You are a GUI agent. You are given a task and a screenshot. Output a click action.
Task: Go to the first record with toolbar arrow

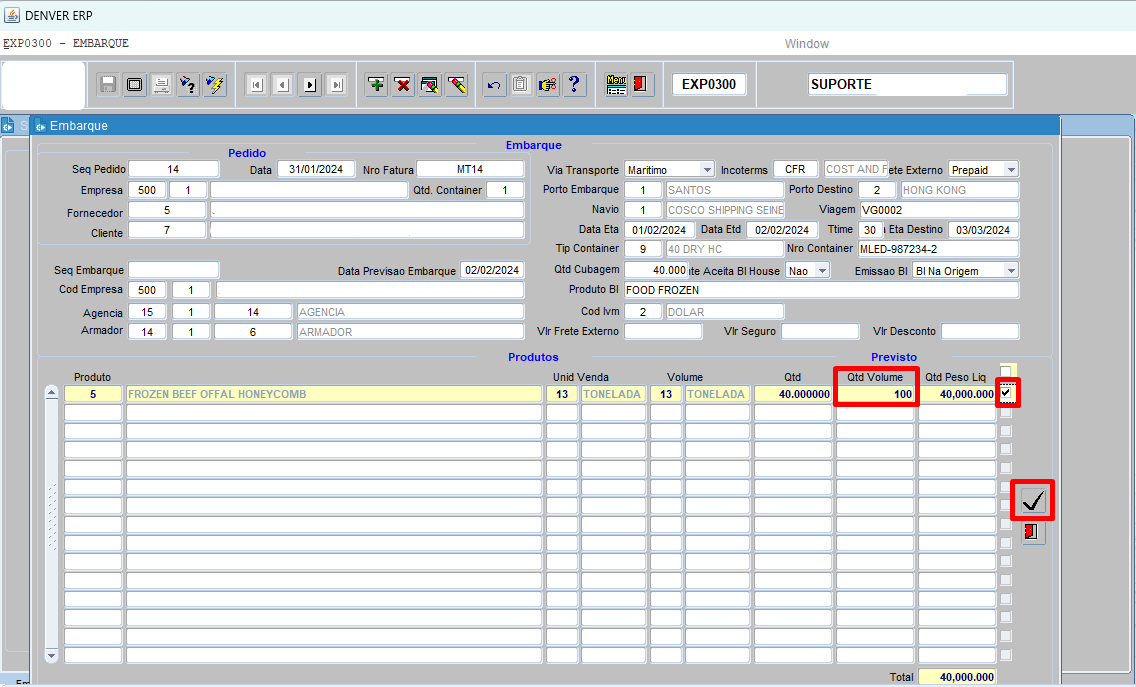256,85
